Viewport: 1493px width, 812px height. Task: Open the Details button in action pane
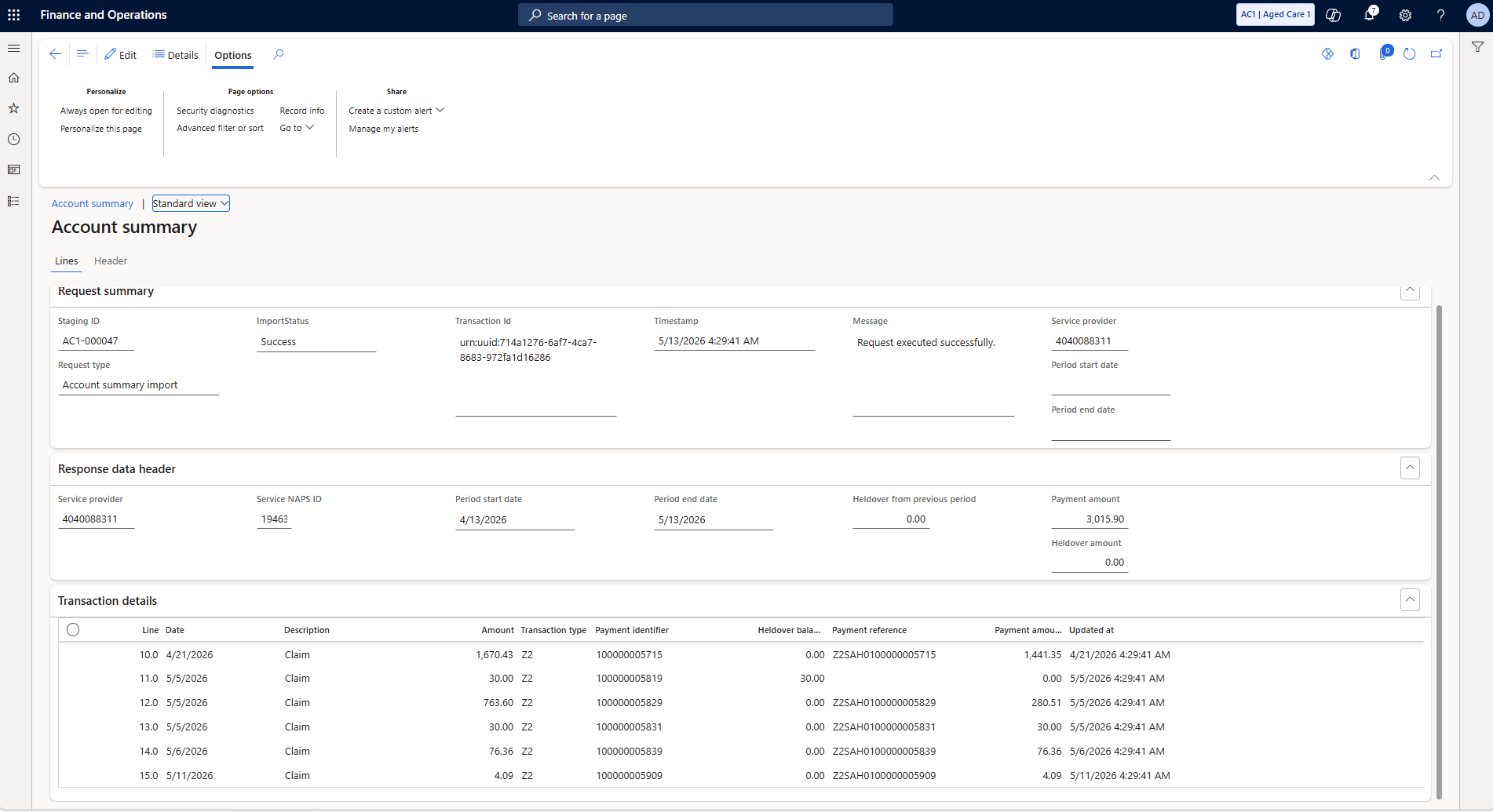pyautogui.click(x=176, y=55)
